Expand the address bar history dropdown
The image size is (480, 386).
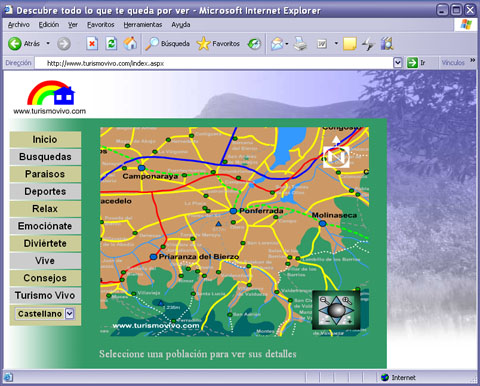(x=397, y=63)
